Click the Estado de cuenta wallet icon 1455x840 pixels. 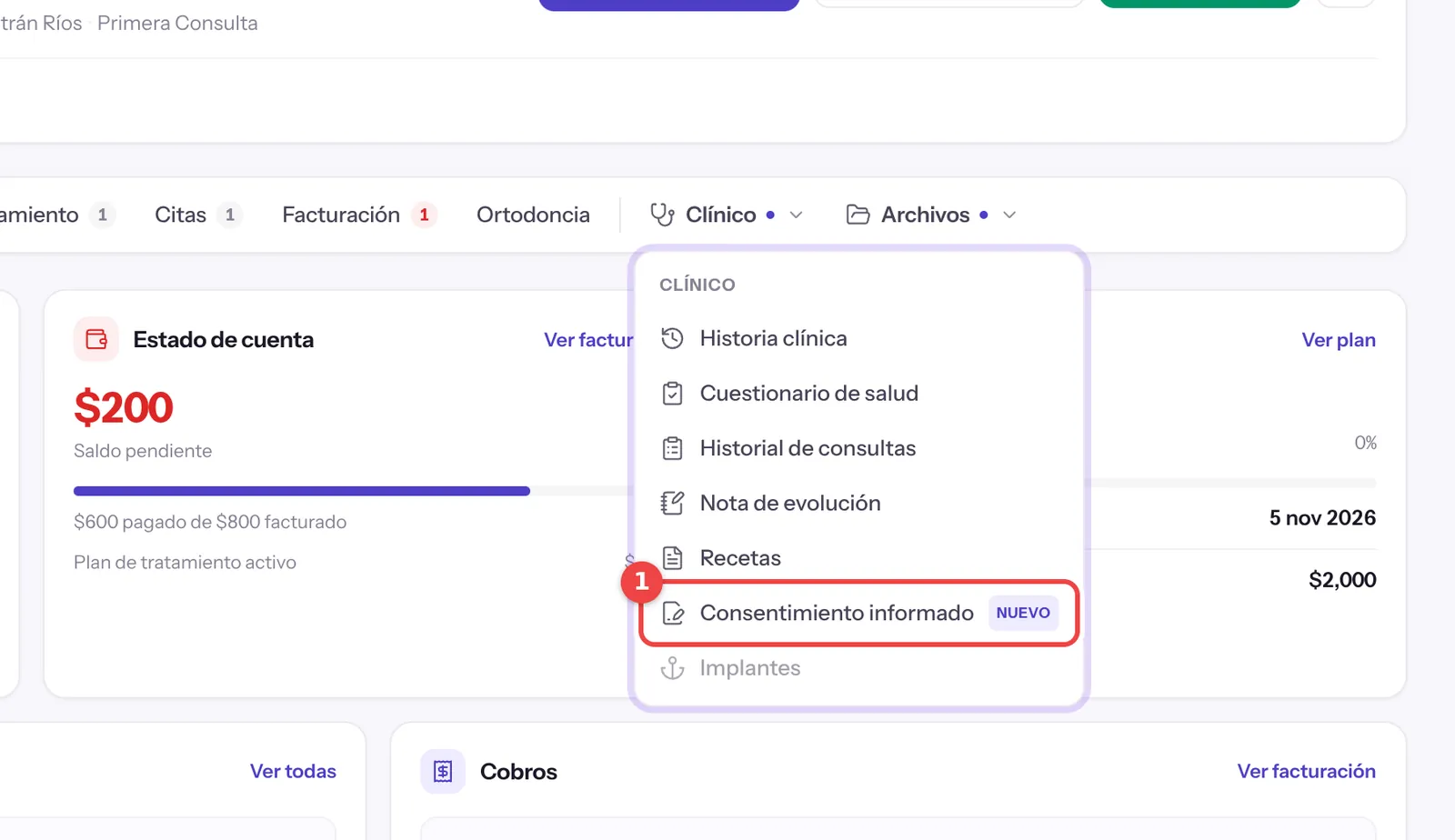[96, 339]
